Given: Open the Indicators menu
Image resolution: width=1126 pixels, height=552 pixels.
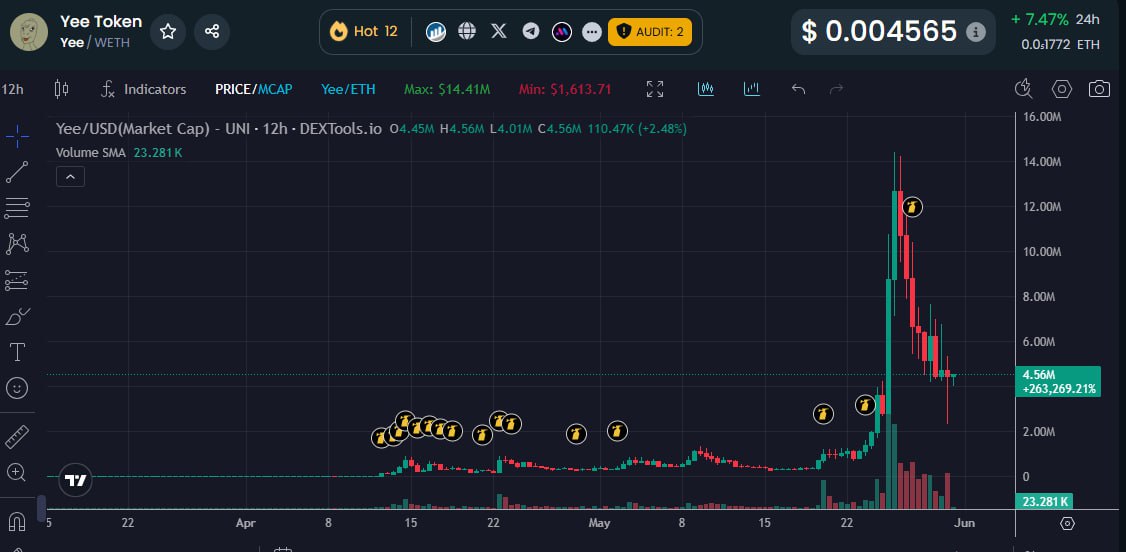Looking at the screenshot, I should click(x=143, y=89).
